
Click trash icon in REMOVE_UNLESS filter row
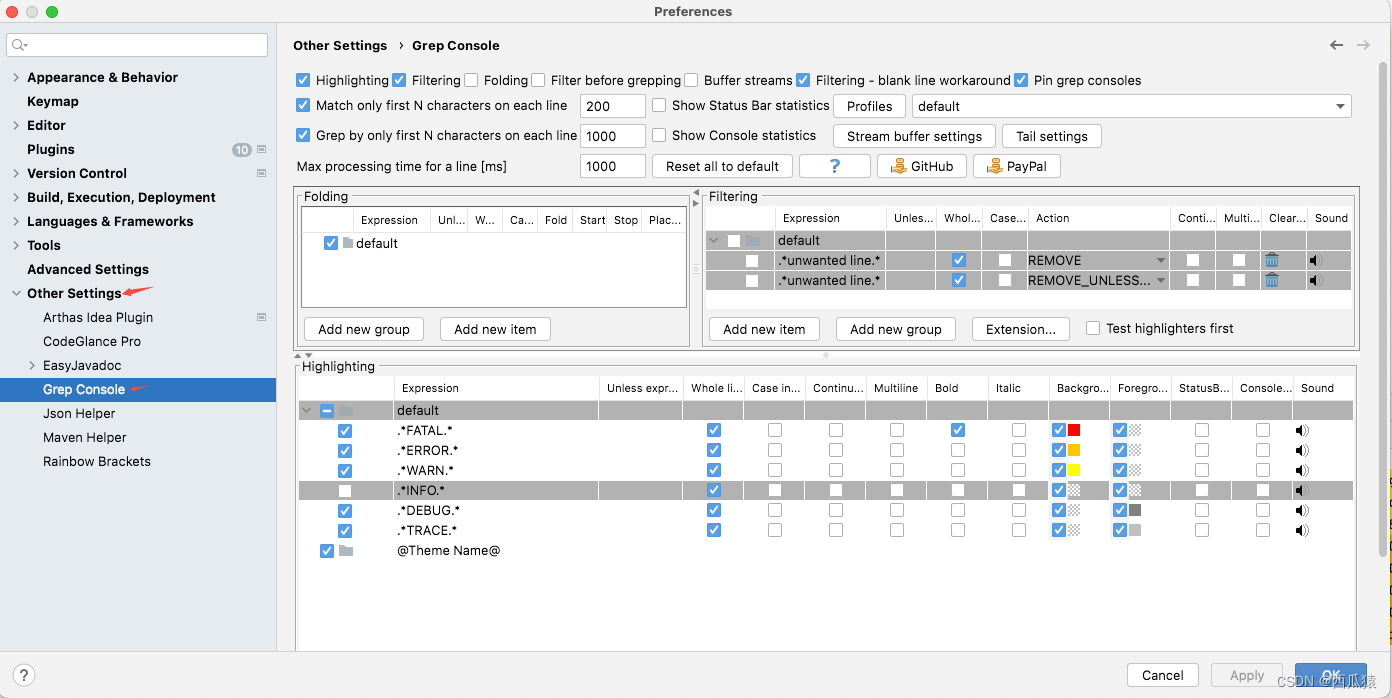click(1272, 280)
